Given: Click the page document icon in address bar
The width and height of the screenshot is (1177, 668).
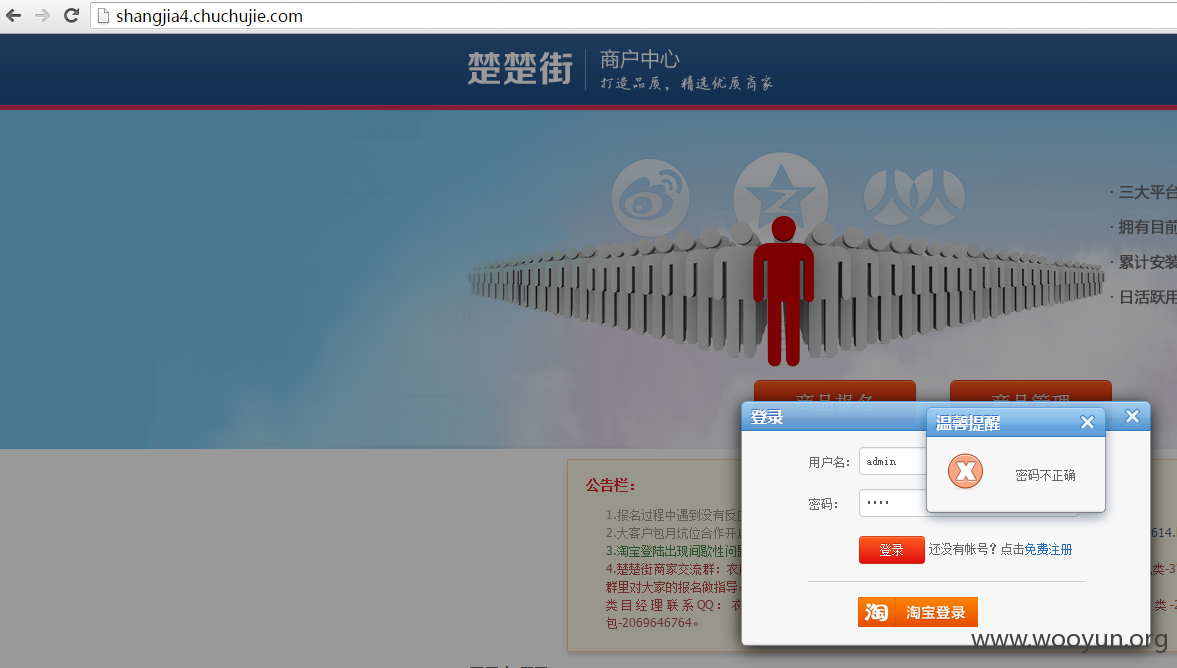Looking at the screenshot, I should (x=104, y=16).
